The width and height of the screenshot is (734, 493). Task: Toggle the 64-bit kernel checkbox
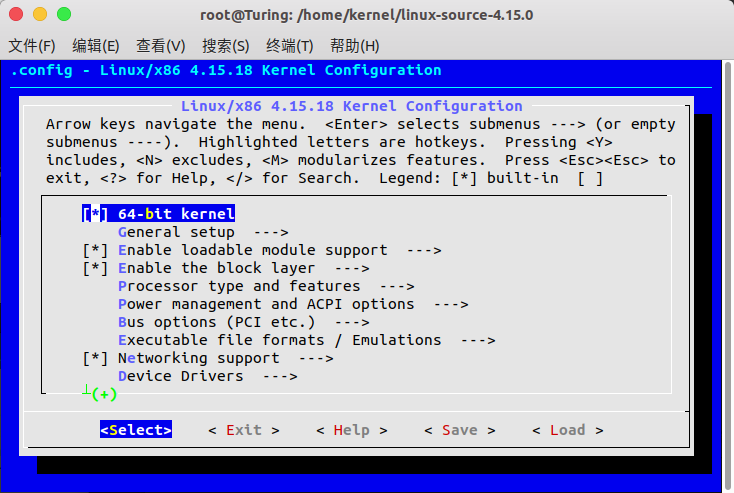(95, 214)
